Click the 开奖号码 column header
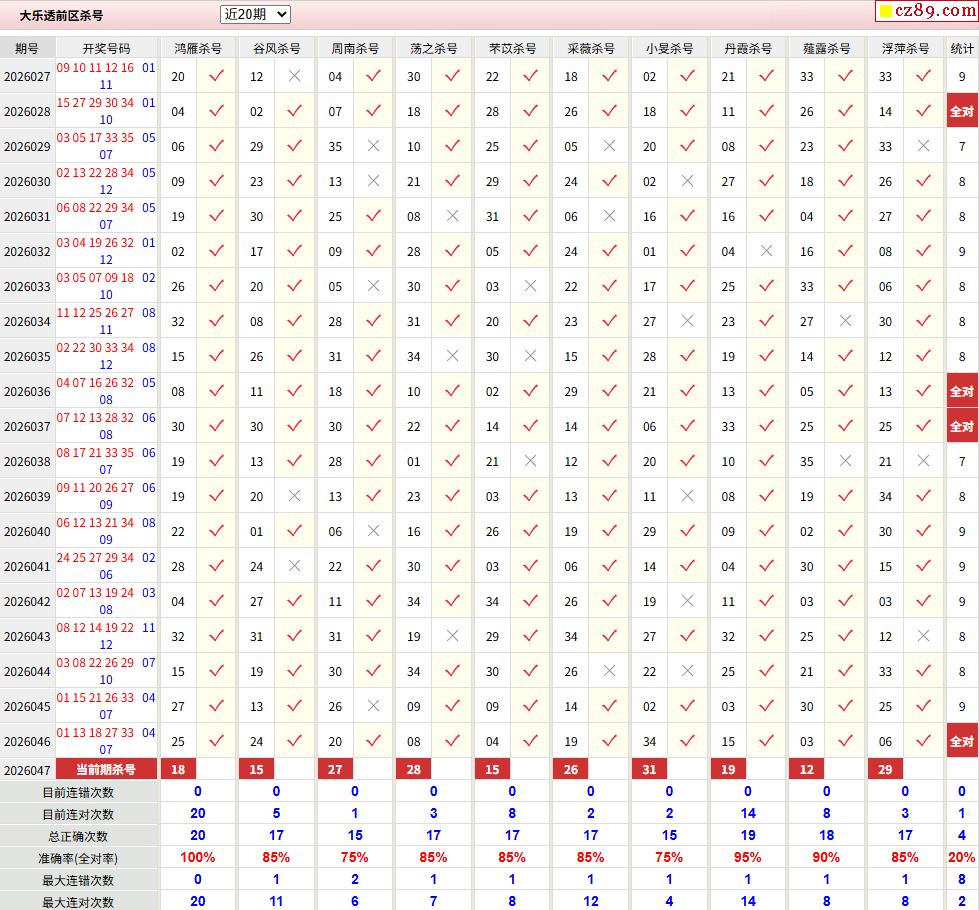 click(106, 48)
